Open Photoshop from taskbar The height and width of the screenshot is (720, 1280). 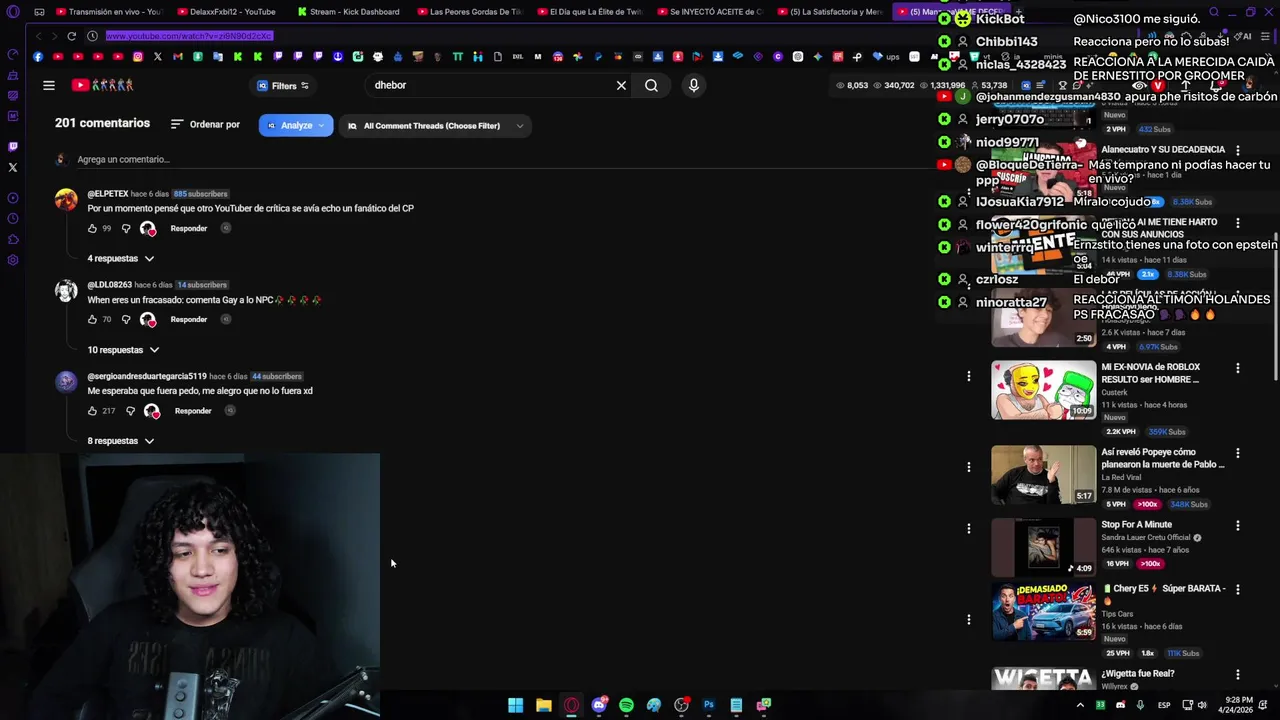709,705
